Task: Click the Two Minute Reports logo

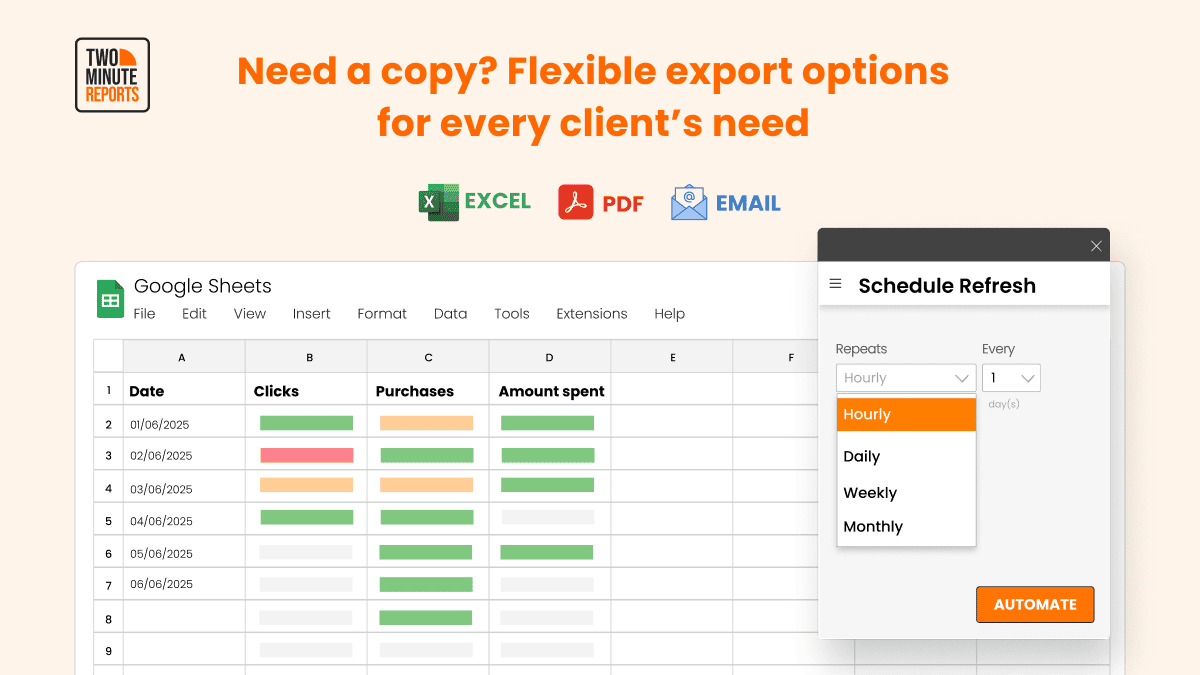Action: [x=112, y=75]
